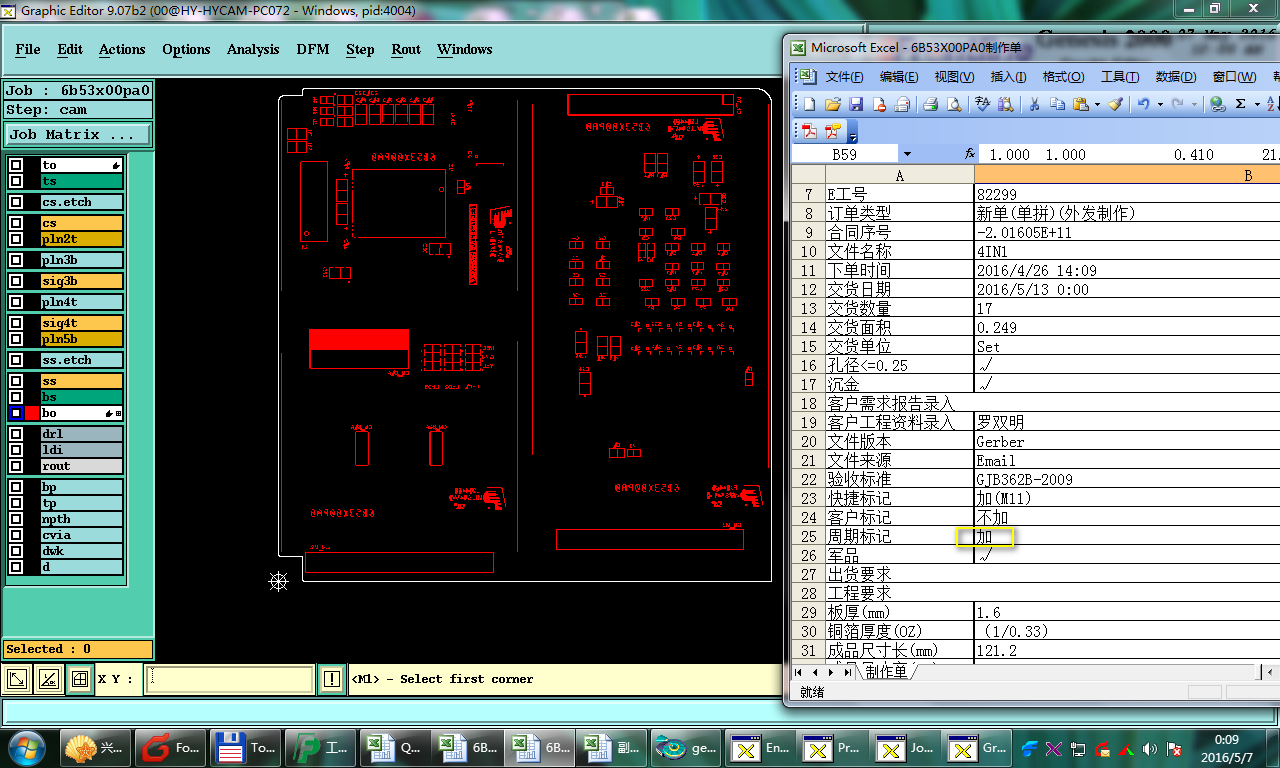Viewport: 1280px width, 768px height.
Task: Click Format Painter brush icon in Excel
Action: [1116, 104]
